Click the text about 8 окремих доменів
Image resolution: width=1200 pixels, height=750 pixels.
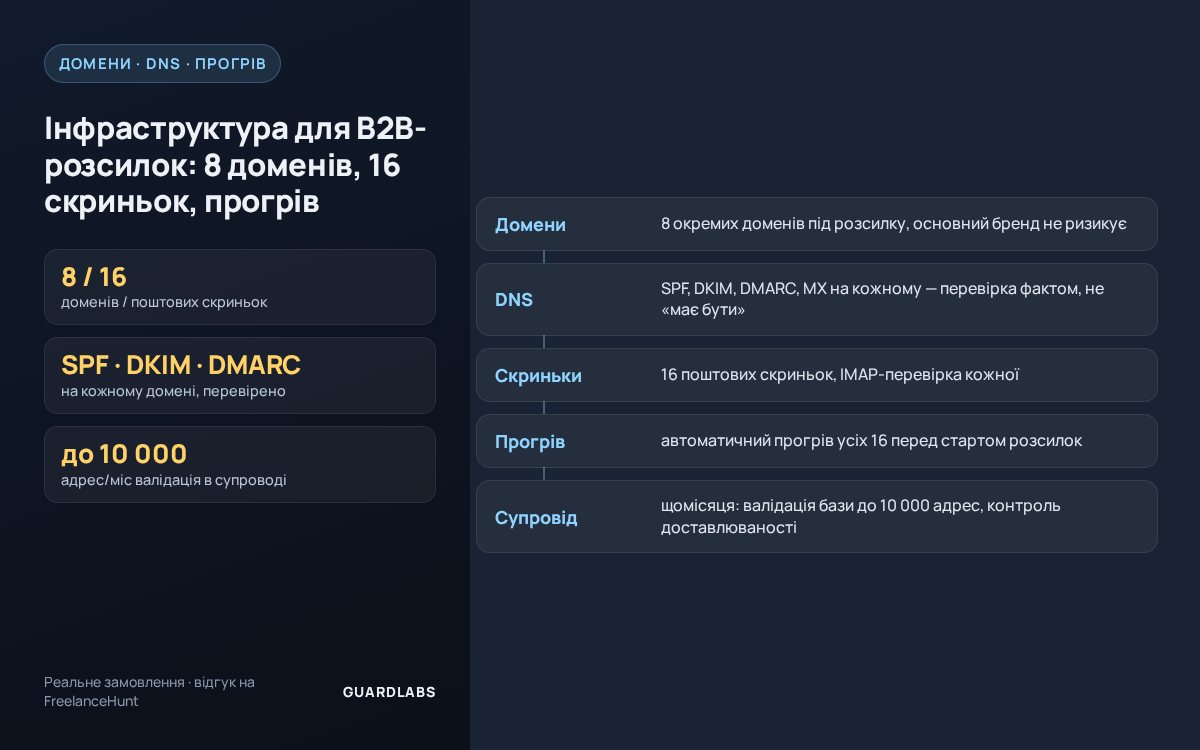(x=894, y=224)
